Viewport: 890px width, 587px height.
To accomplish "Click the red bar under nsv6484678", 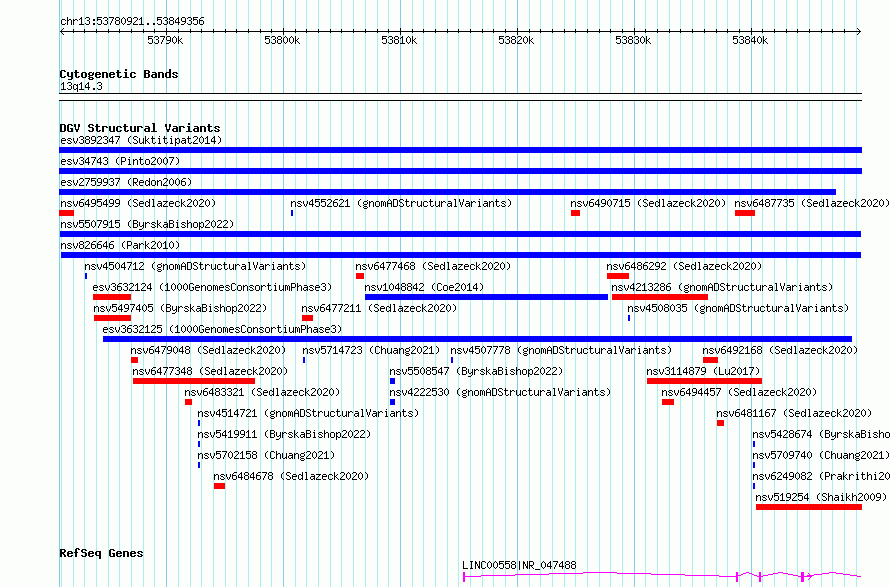I will pos(219,486).
